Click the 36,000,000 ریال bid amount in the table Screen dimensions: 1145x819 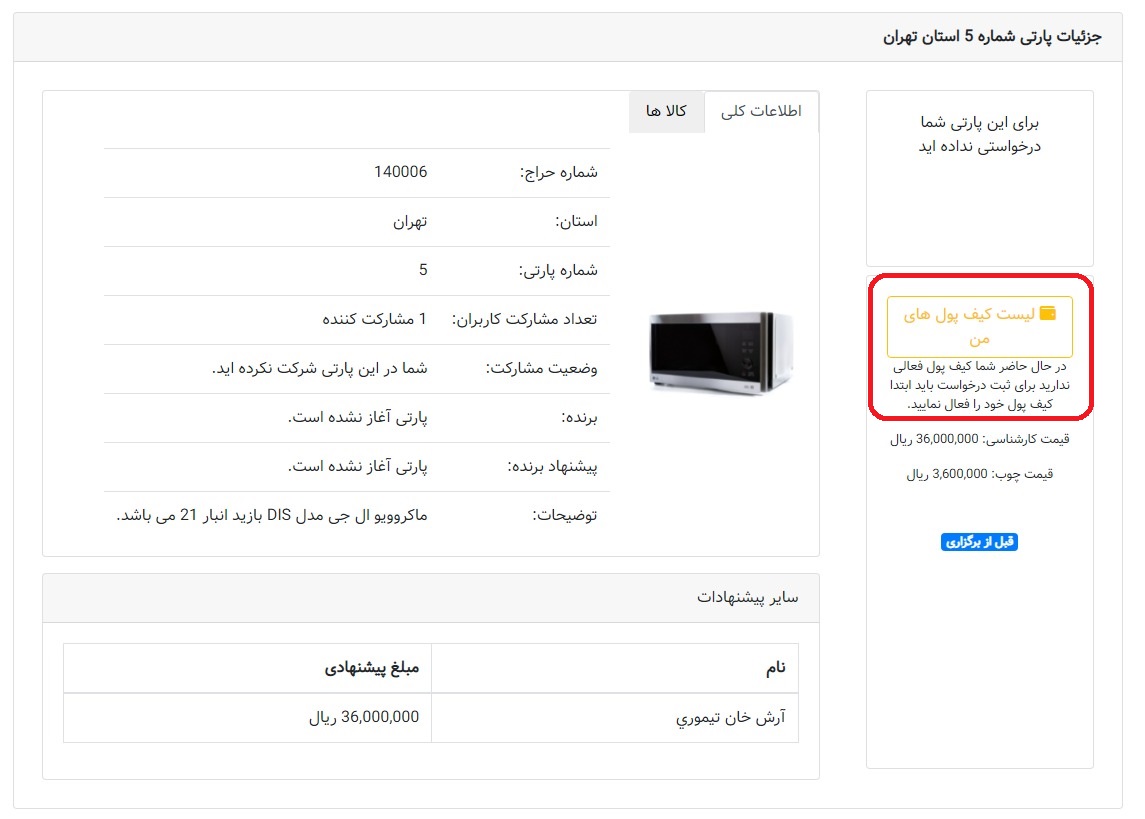tap(364, 717)
